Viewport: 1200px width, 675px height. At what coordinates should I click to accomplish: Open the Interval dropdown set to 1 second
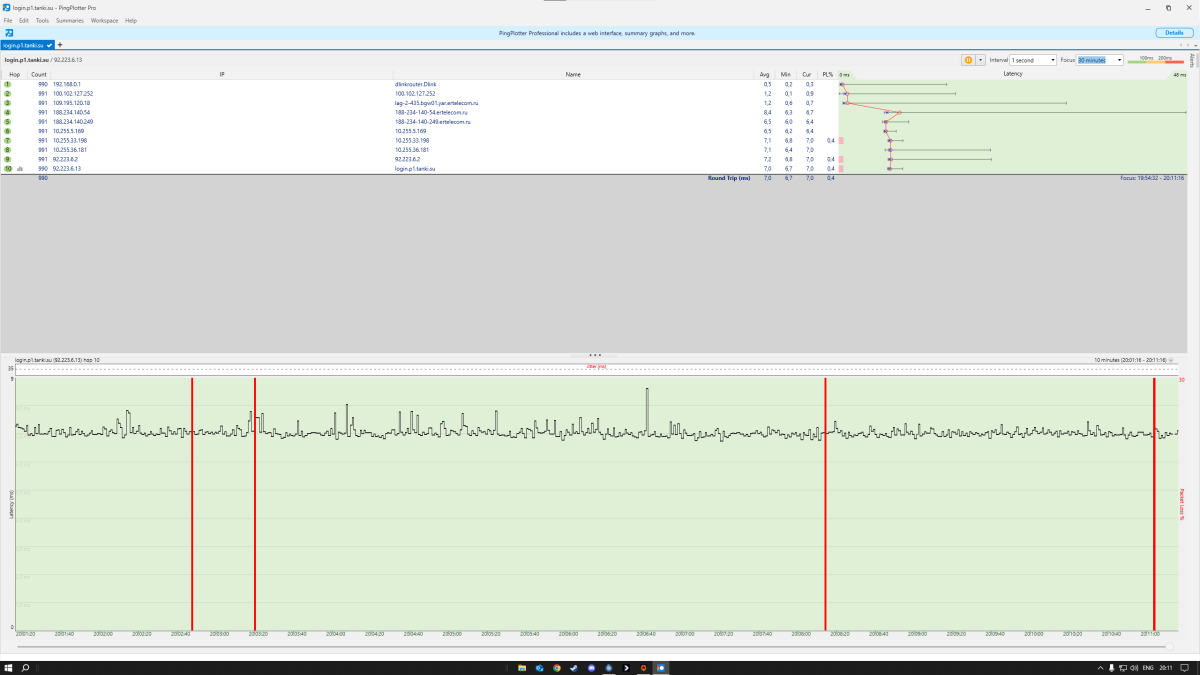tap(1033, 60)
